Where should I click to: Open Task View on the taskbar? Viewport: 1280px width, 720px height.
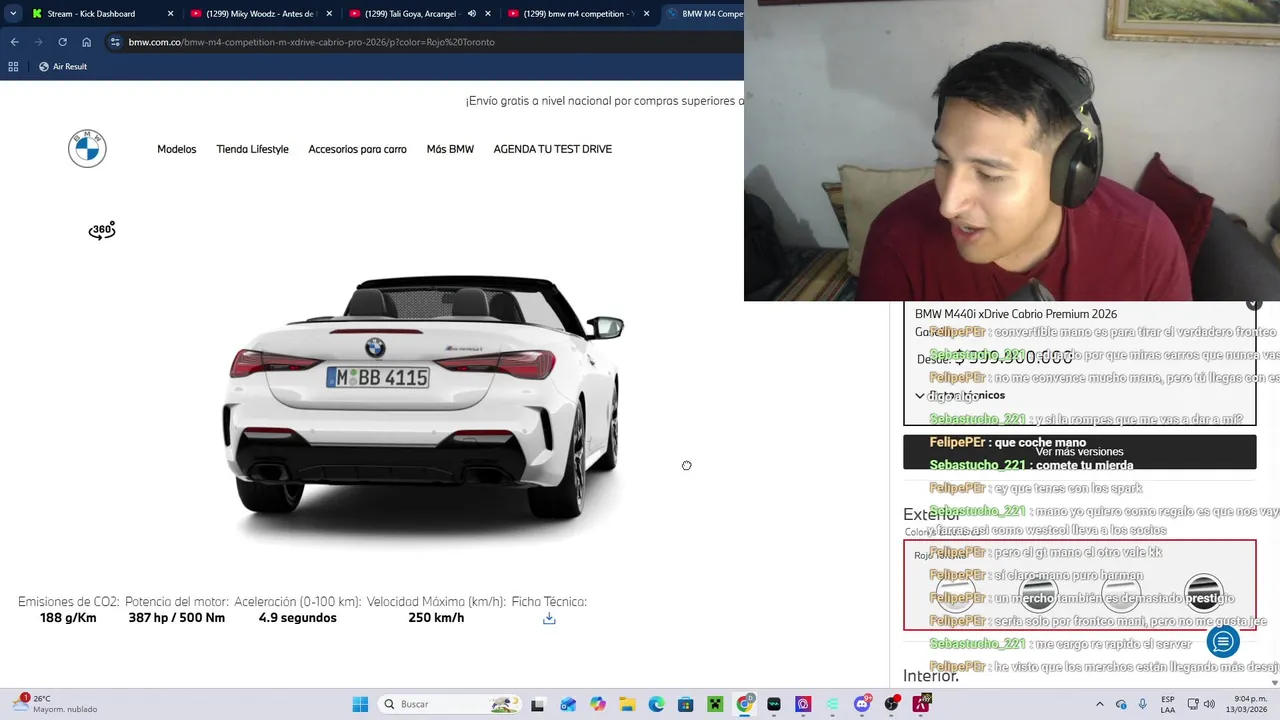(537, 704)
